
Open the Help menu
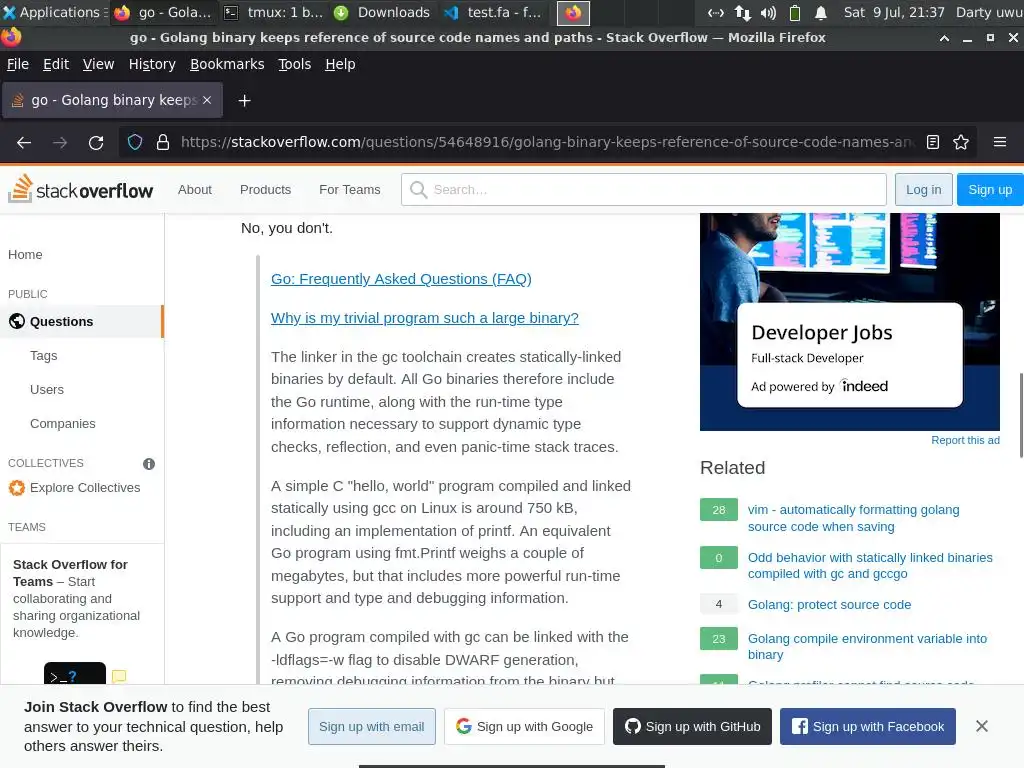(x=340, y=64)
